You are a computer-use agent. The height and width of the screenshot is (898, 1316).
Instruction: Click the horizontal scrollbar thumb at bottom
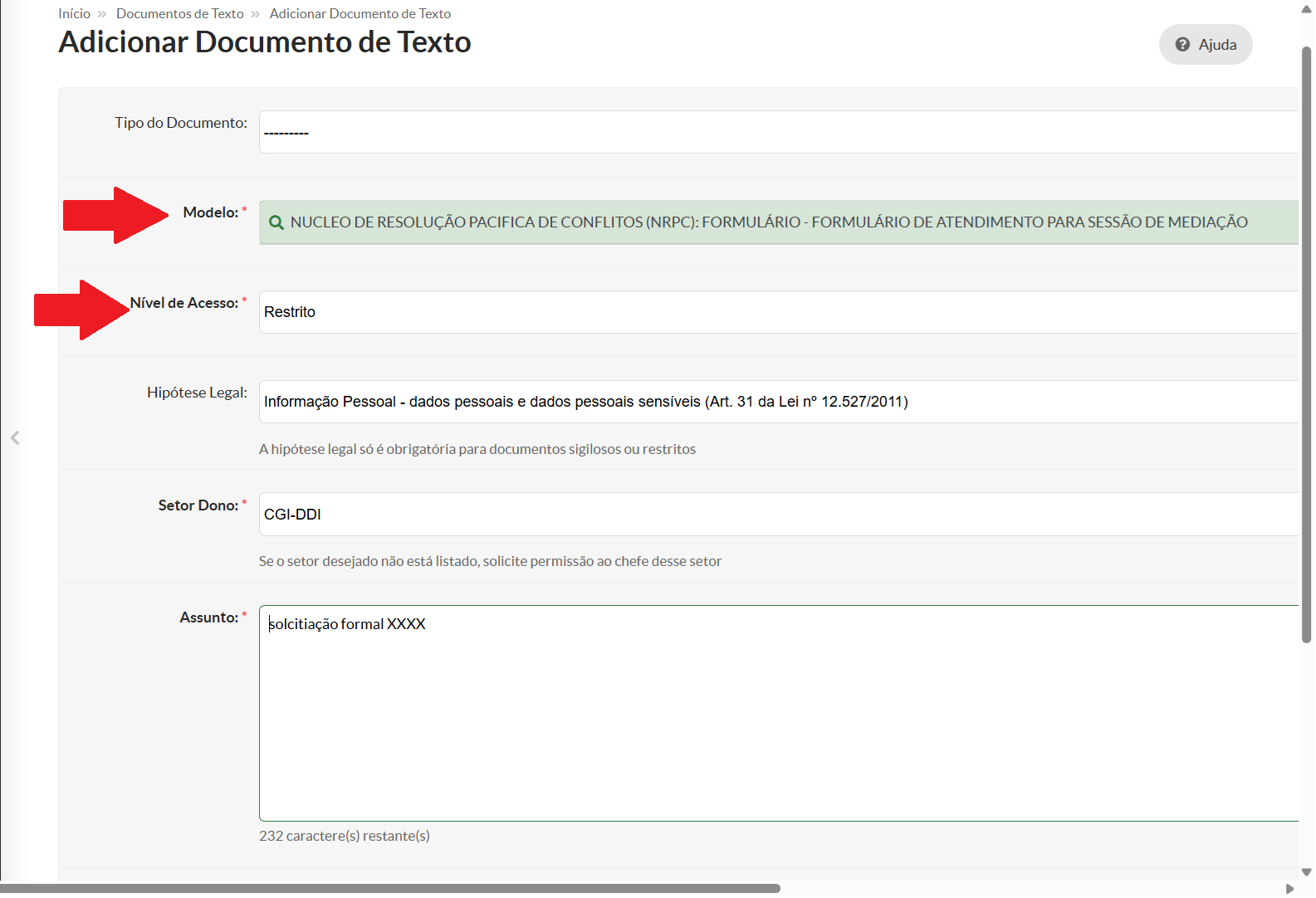[x=390, y=889]
